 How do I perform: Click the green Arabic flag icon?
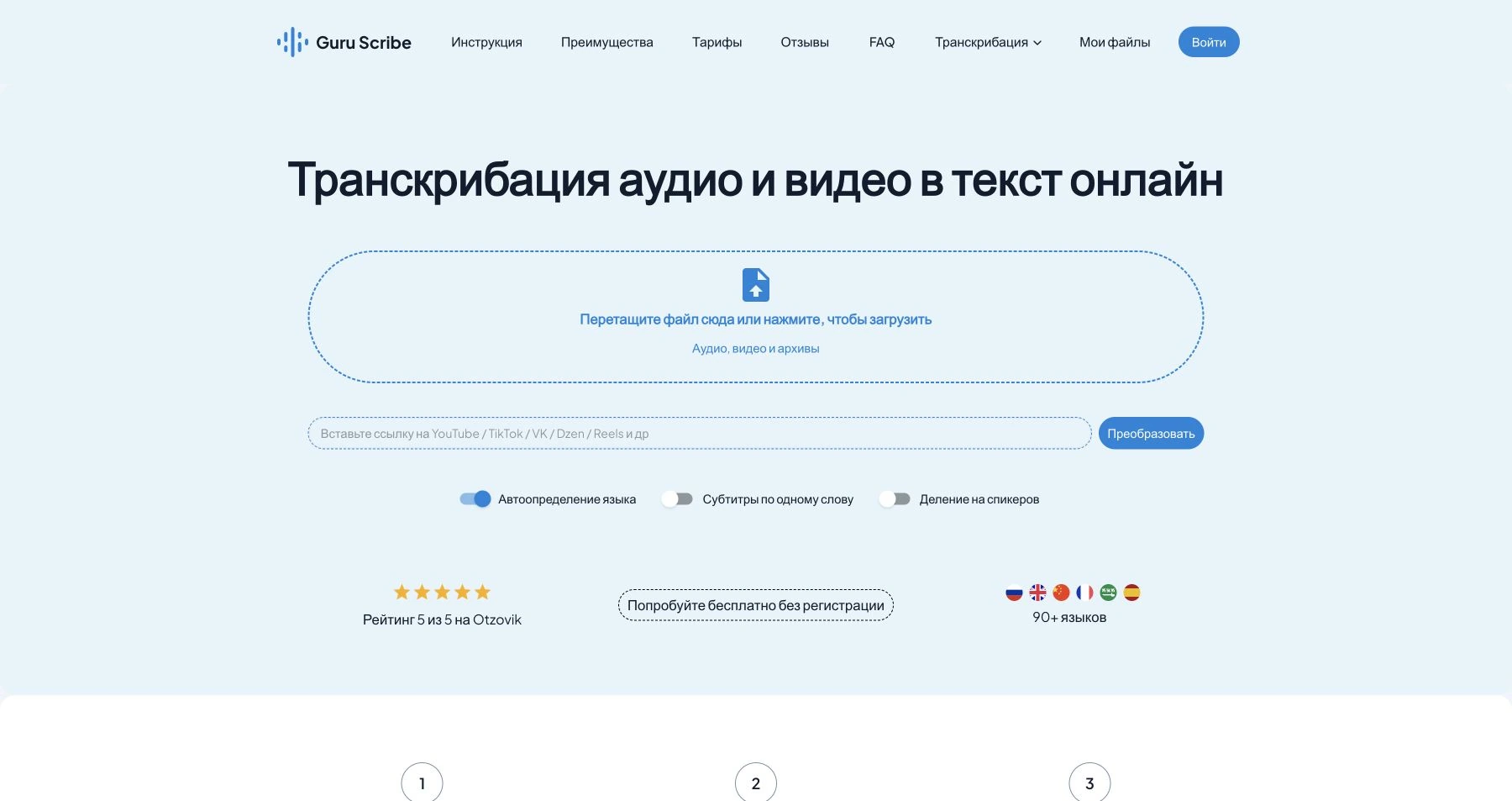pyautogui.click(x=1108, y=593)
